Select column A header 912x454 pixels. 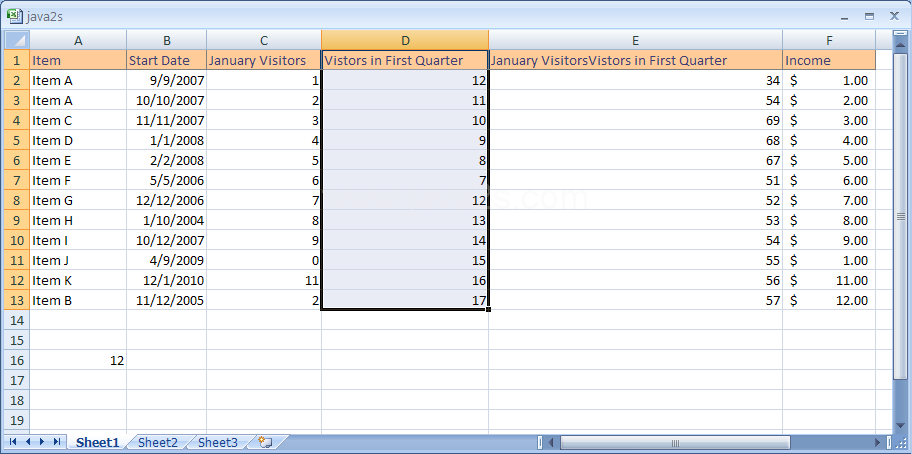point(78,40)
